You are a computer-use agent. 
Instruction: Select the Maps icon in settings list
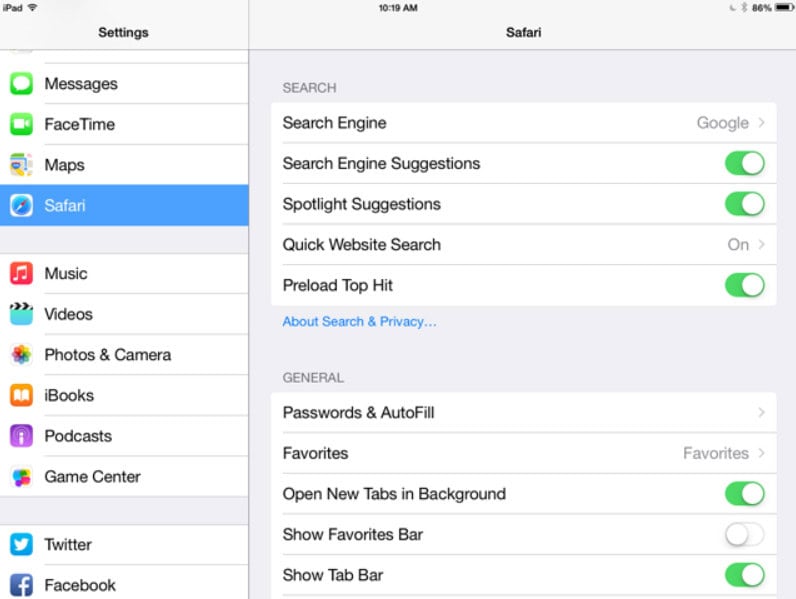pos(21,164)
